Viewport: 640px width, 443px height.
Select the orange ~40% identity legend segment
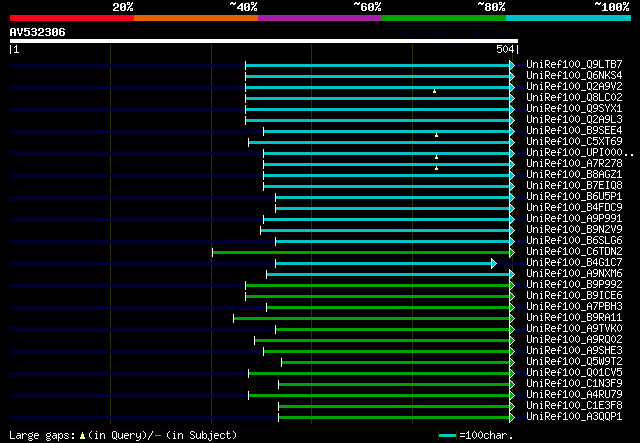(196, 18)
